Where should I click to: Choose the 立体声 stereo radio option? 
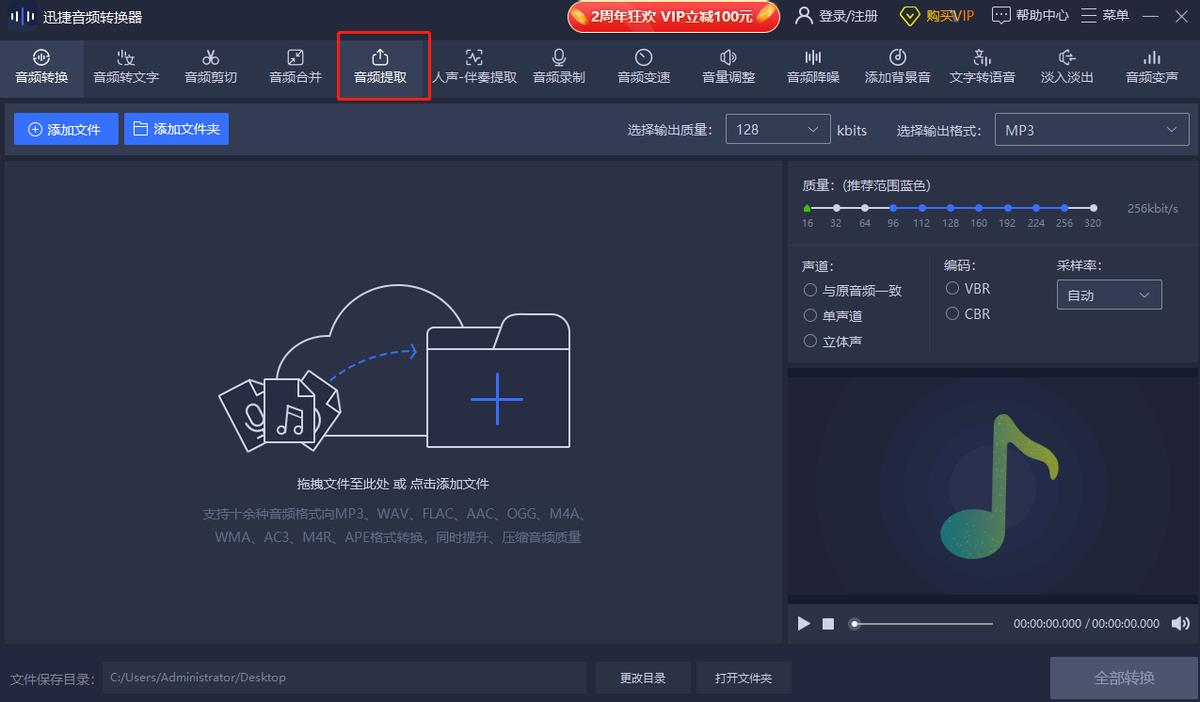pos(811,341)
